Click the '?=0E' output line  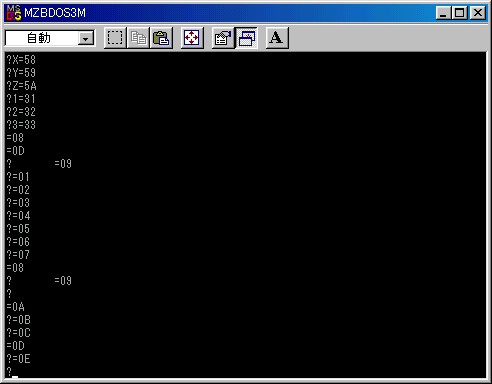point(18,359)
